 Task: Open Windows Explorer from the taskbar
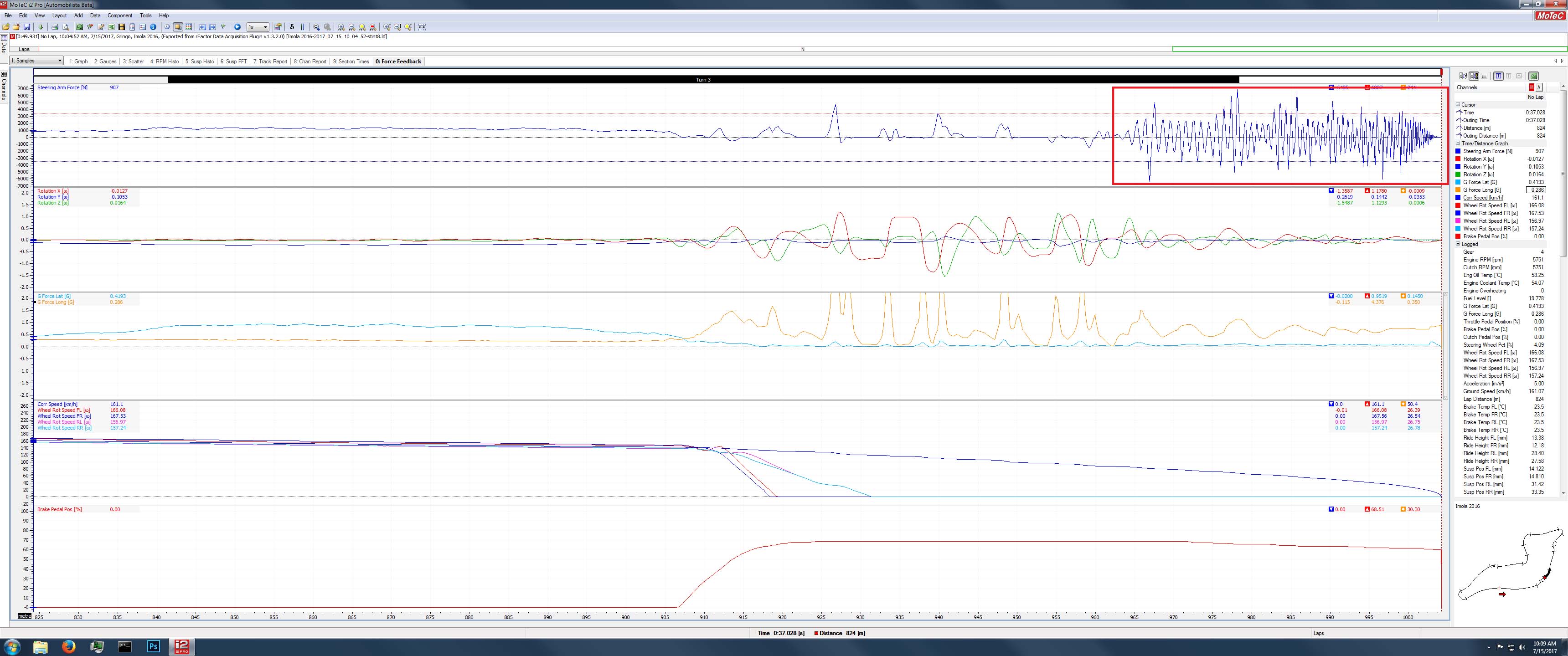tap(40, 646)
